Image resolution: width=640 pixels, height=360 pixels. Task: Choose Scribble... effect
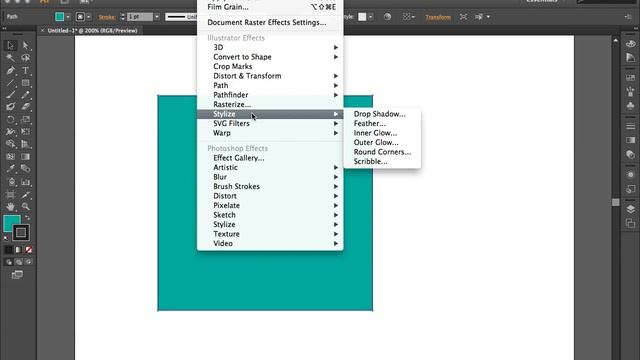382,161
